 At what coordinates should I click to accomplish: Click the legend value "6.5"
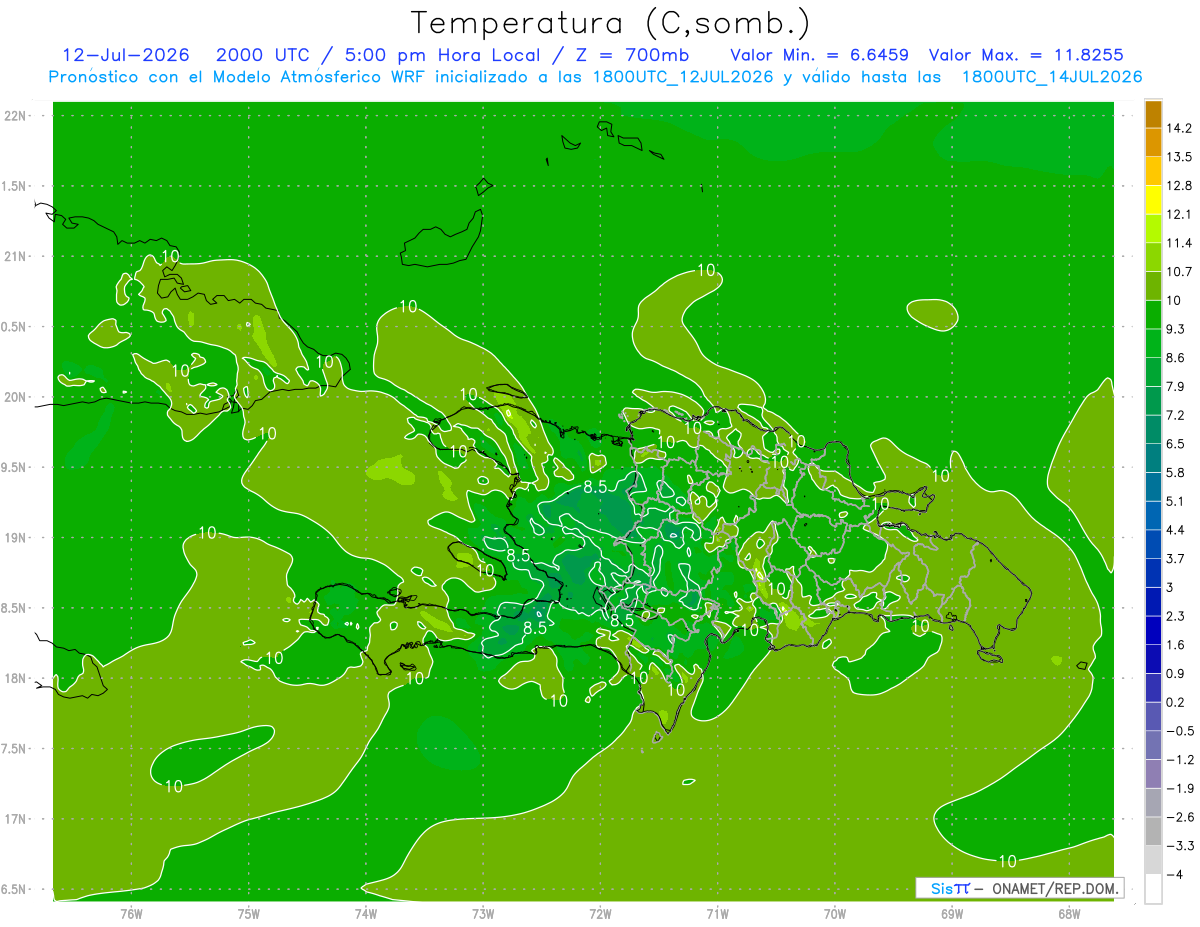[1176, 444]
